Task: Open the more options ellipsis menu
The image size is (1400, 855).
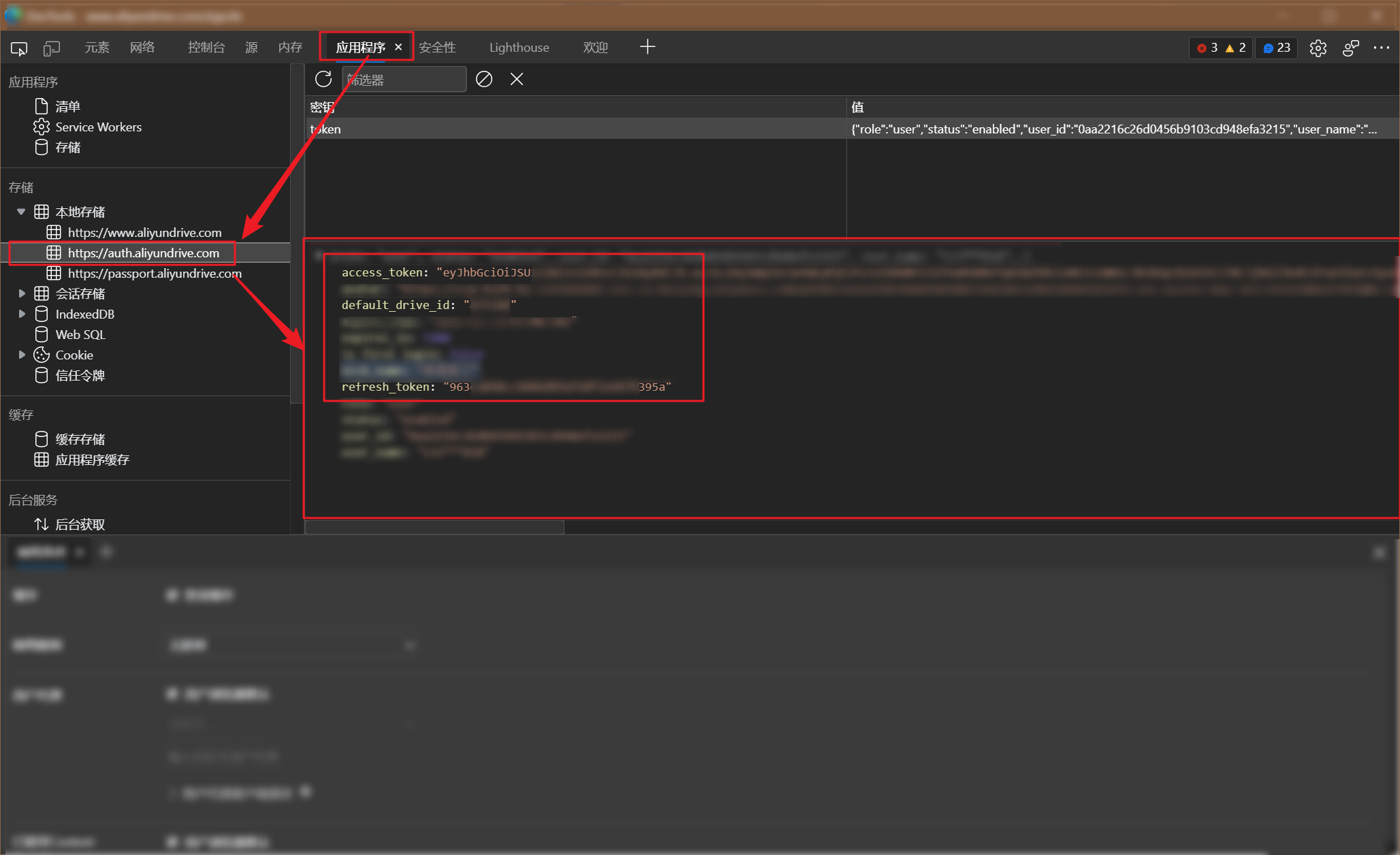Action: click(1382, 48)
